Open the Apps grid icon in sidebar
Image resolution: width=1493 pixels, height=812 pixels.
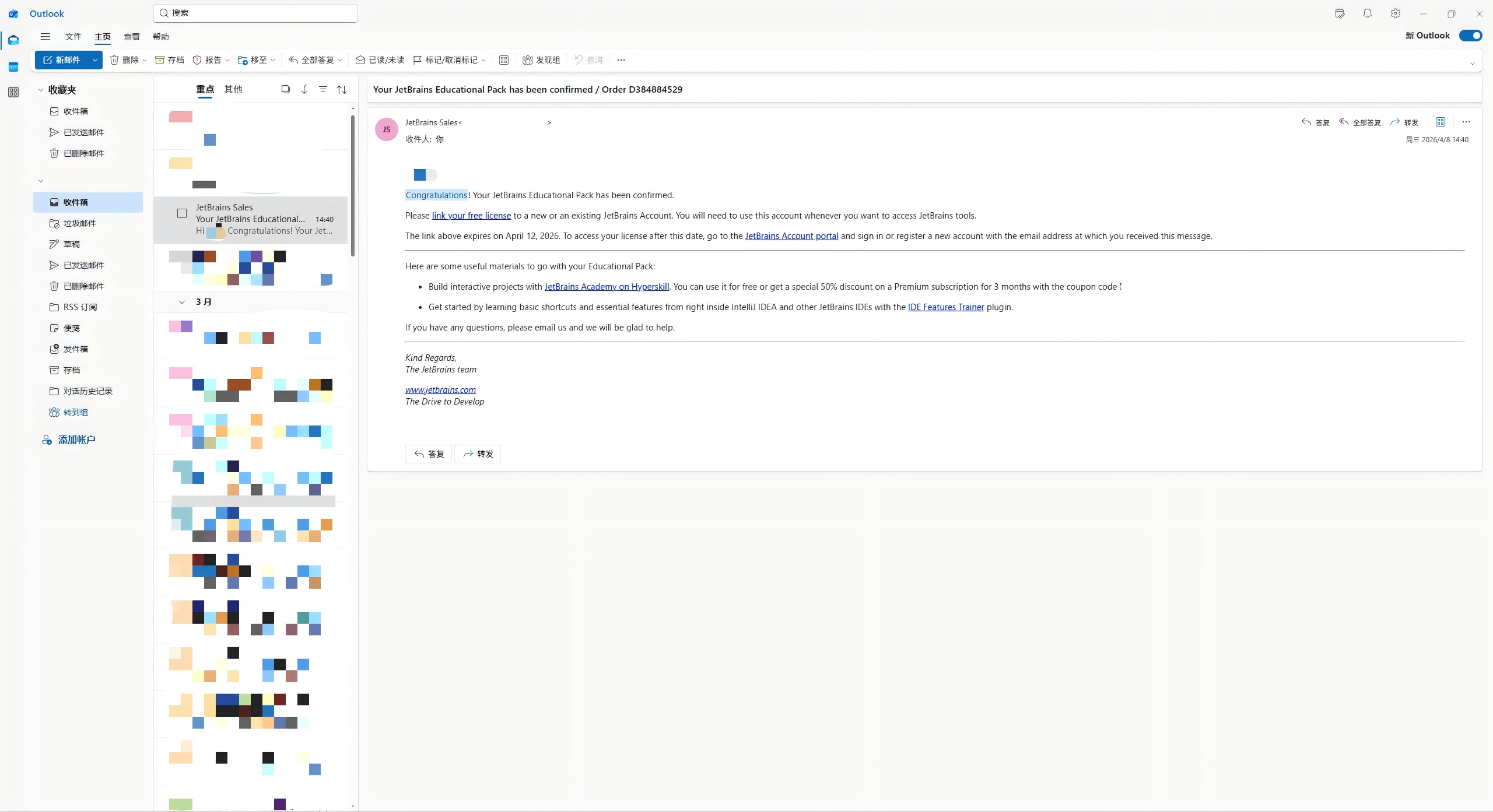13,92
